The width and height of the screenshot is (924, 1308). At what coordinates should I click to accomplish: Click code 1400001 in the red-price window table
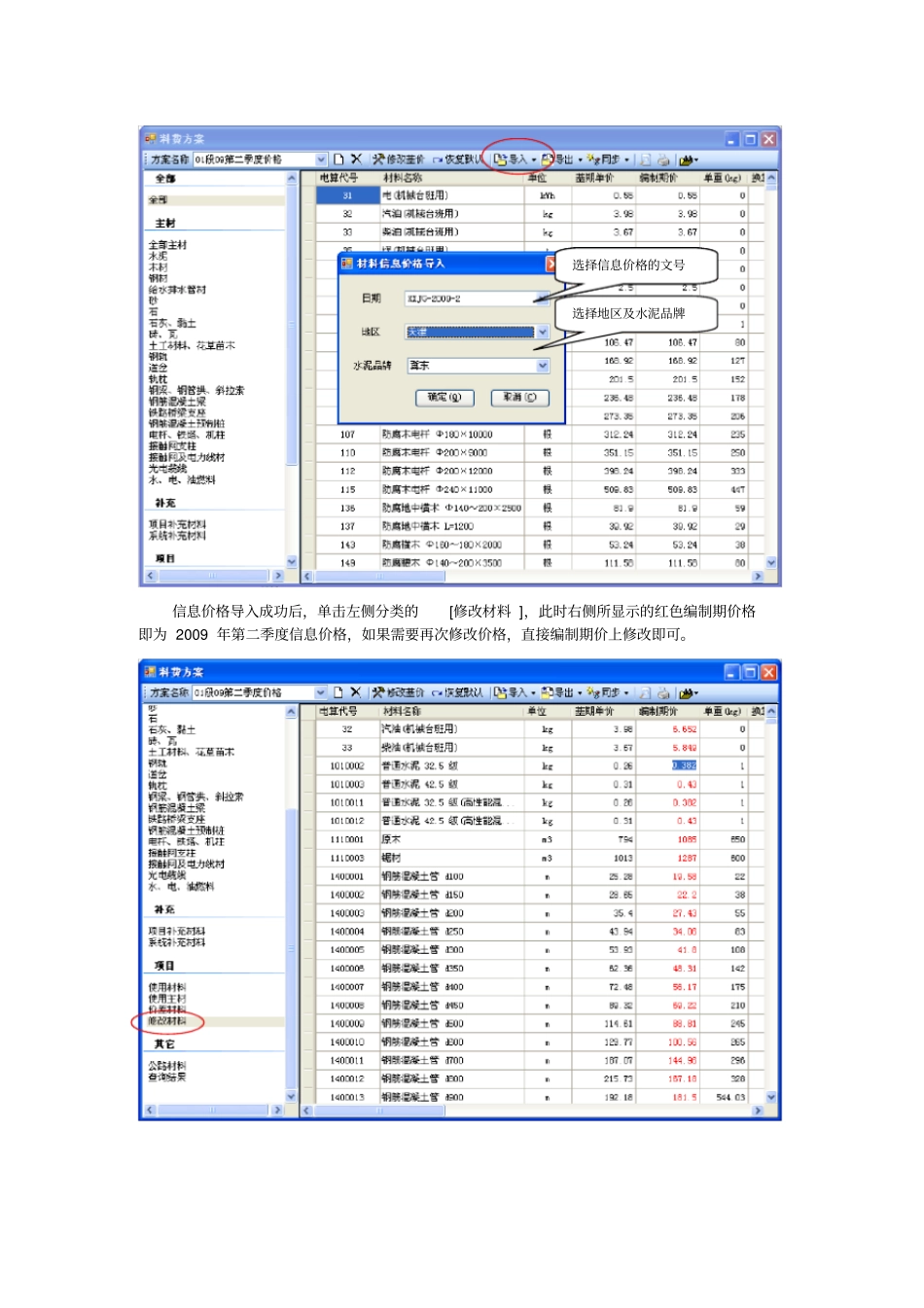[347, 876]
